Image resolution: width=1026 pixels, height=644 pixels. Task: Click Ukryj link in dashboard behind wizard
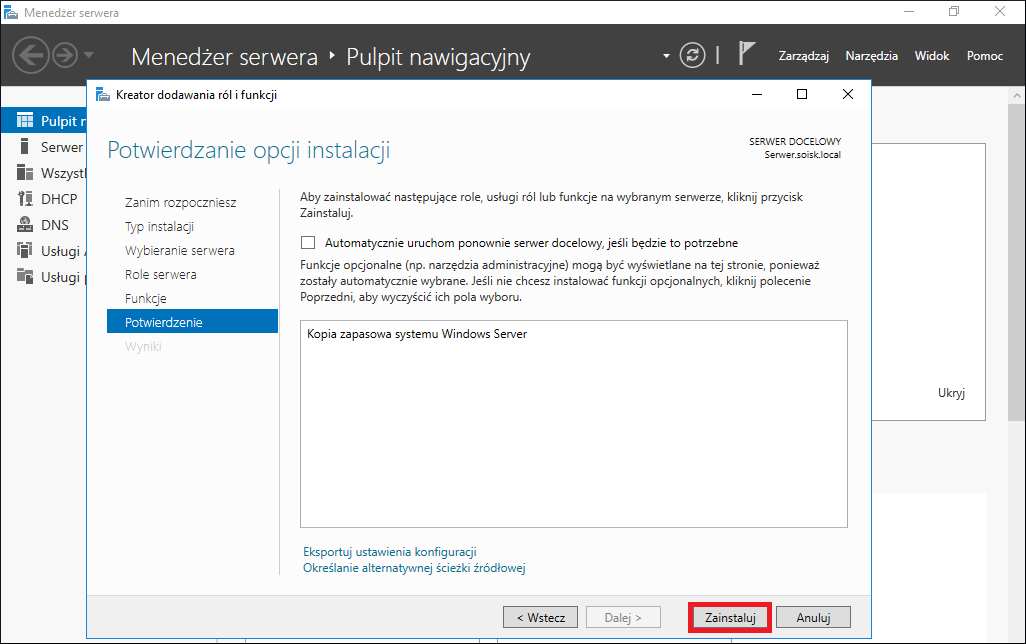coord(951,393)
